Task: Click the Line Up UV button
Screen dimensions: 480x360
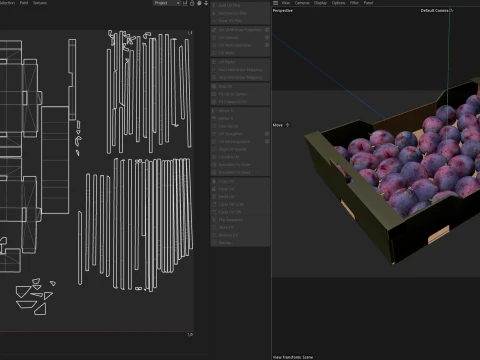Action: tap(240, 126)
